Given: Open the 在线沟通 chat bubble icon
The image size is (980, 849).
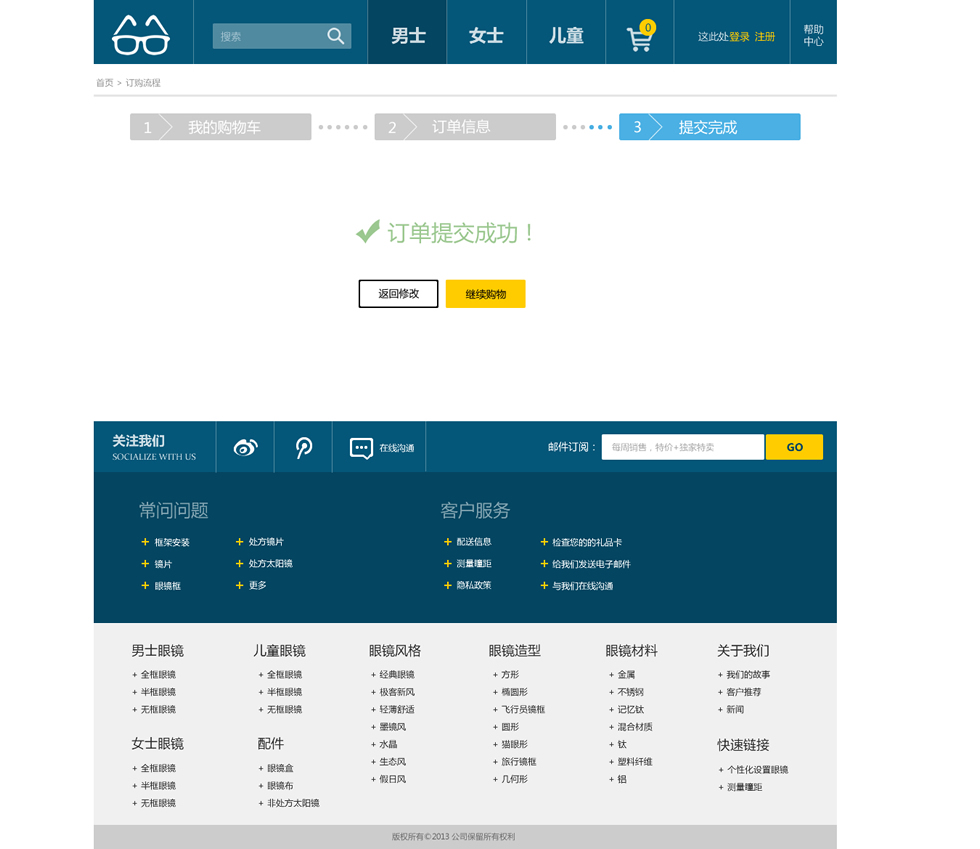Looking at the screenshot, I should [361, 448].
